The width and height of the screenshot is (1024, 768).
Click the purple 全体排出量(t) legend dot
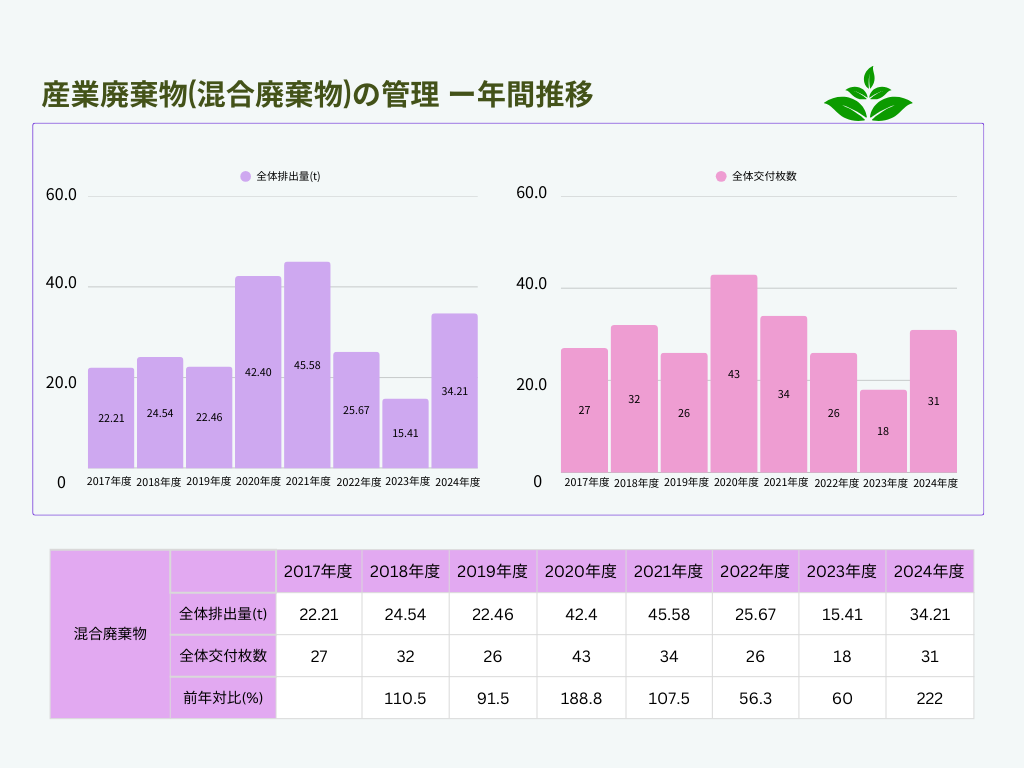click(245, 176)
